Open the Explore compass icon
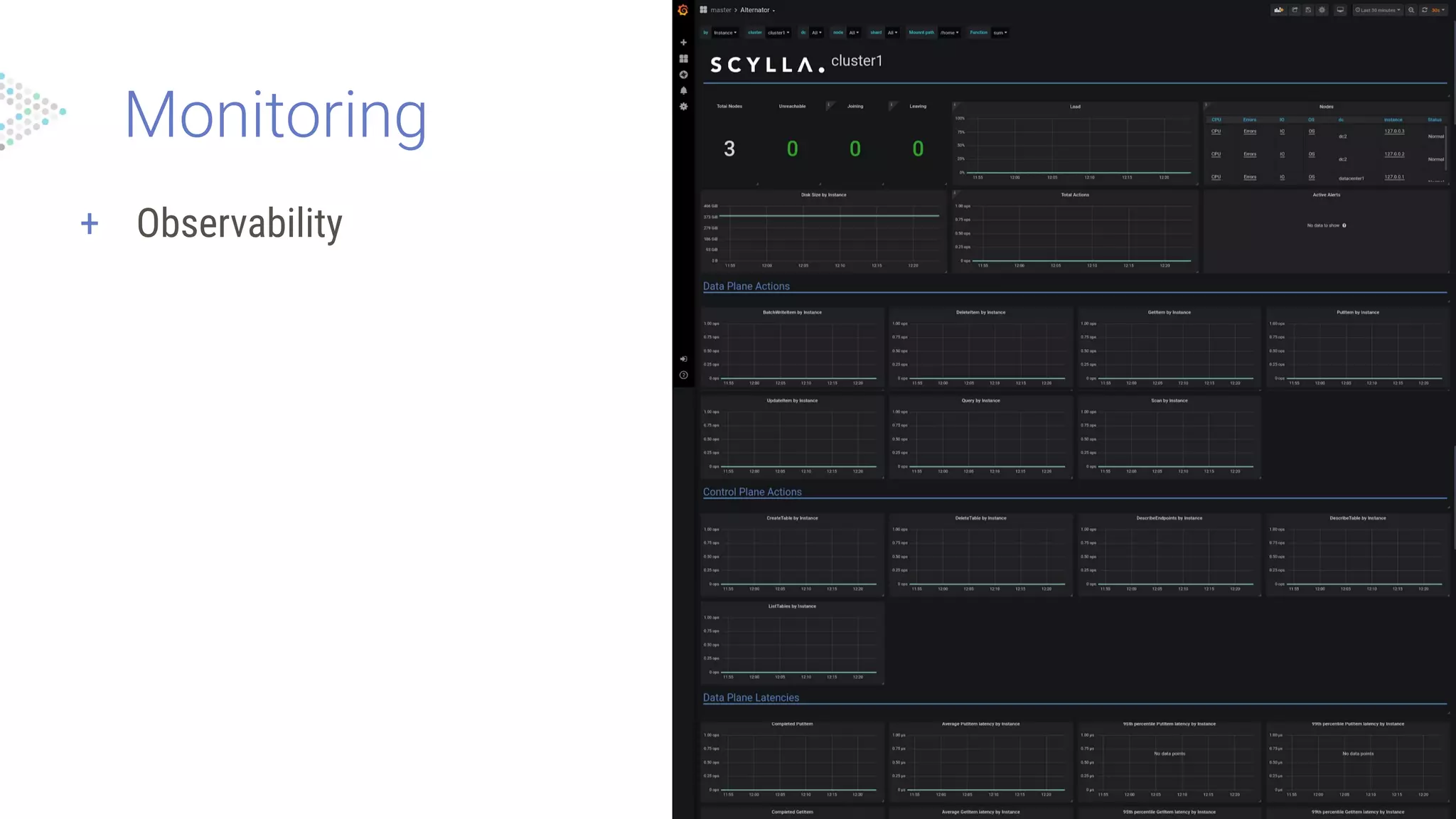The width and height of the screenshot is (1456, 819). (x=683, y=75)
